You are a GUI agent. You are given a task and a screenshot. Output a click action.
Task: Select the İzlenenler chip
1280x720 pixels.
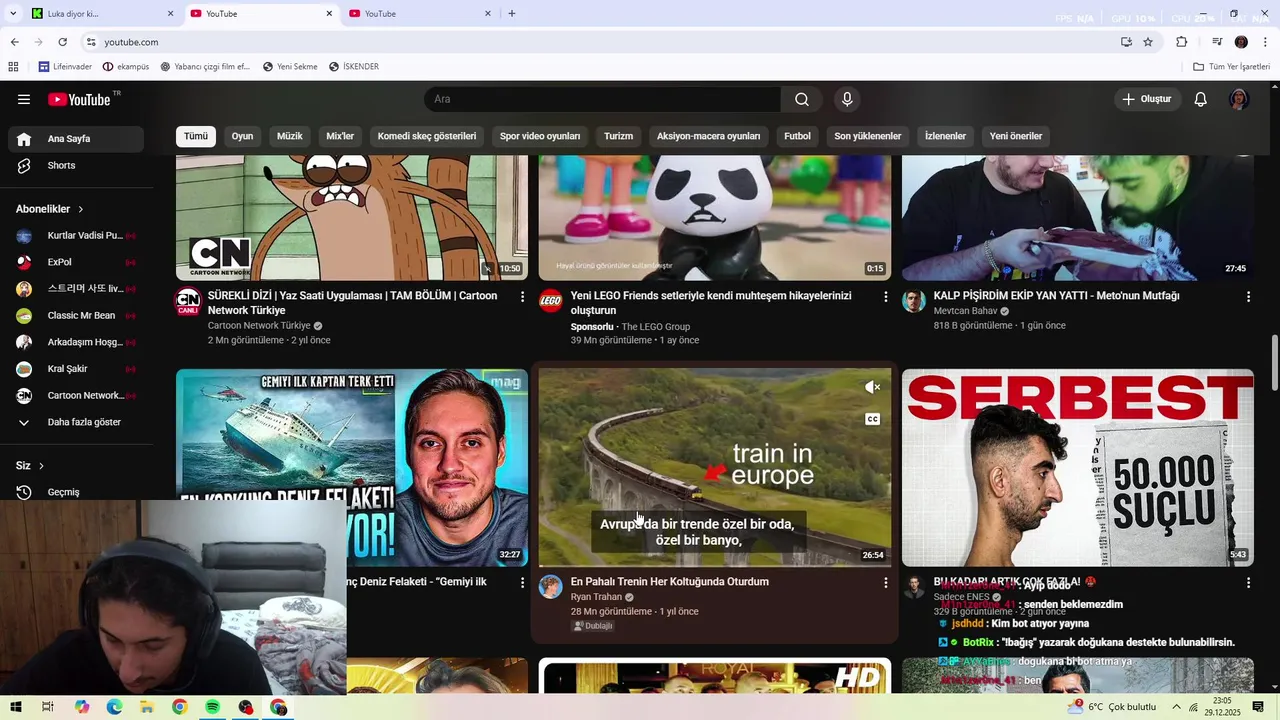pyautogui.click(x=945, y=136)
